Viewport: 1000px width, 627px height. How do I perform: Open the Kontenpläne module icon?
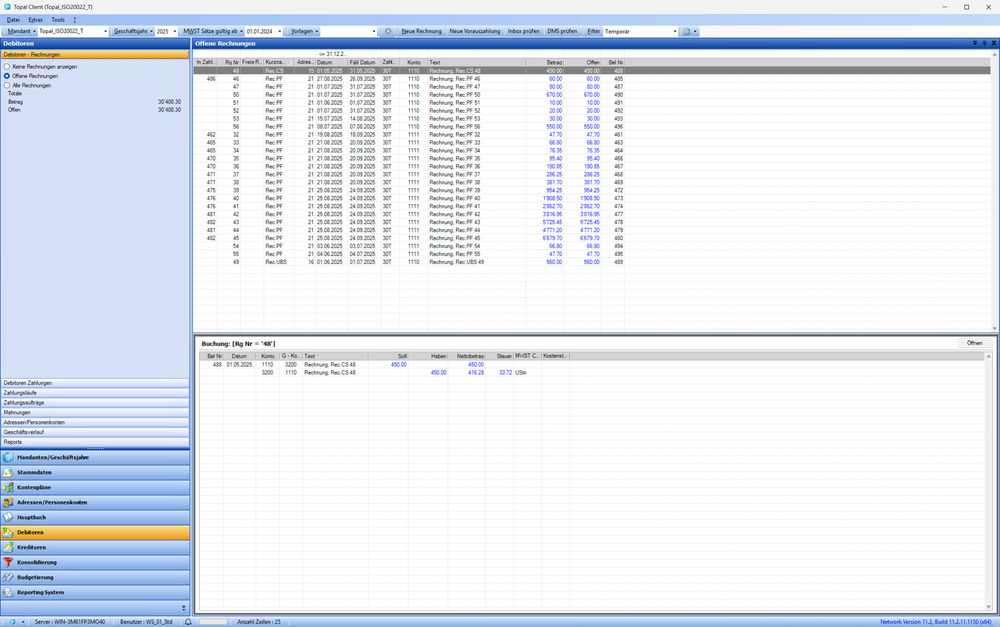pos(9,487)
